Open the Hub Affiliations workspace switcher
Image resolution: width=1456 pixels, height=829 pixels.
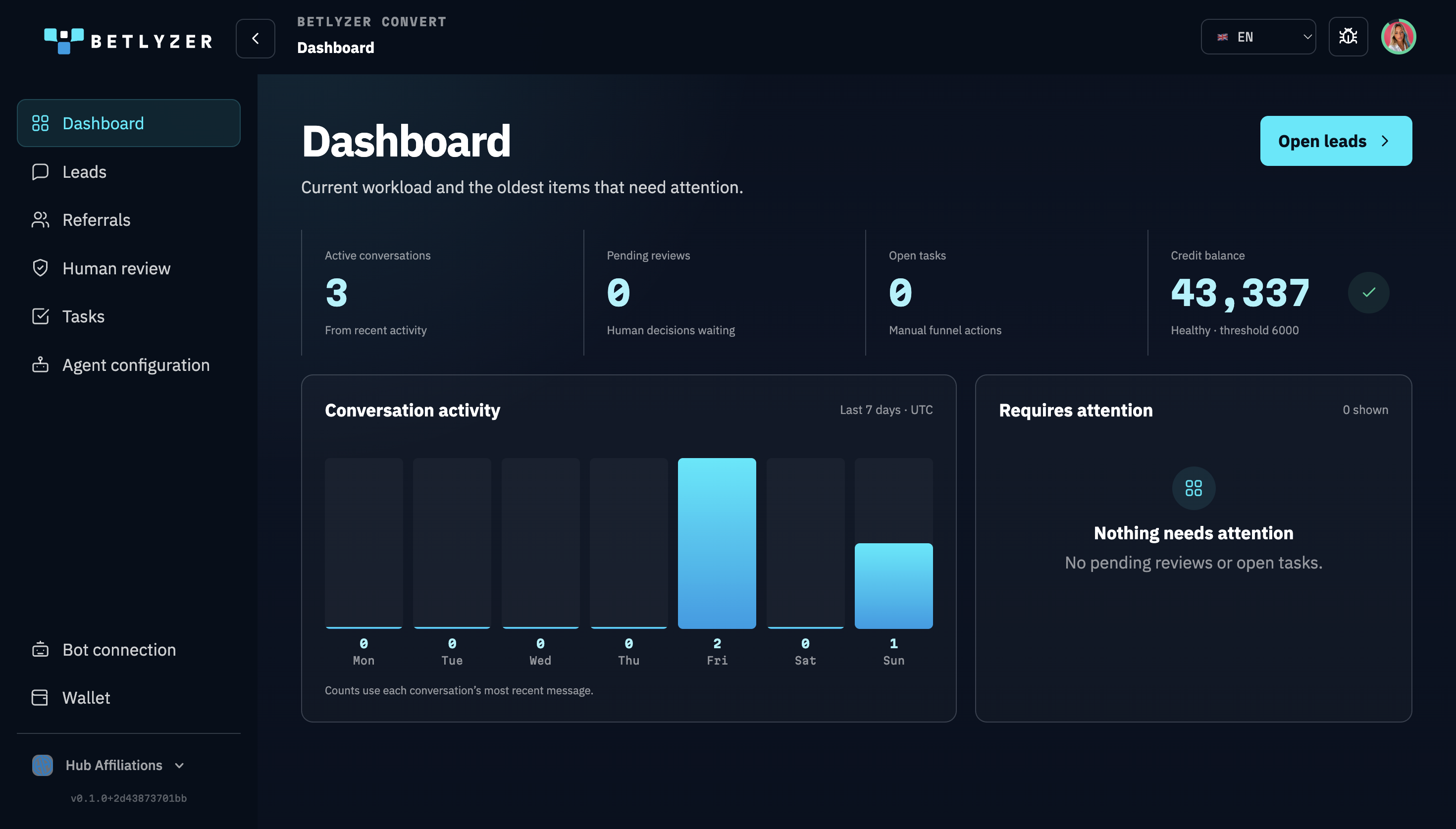(109, 765)
